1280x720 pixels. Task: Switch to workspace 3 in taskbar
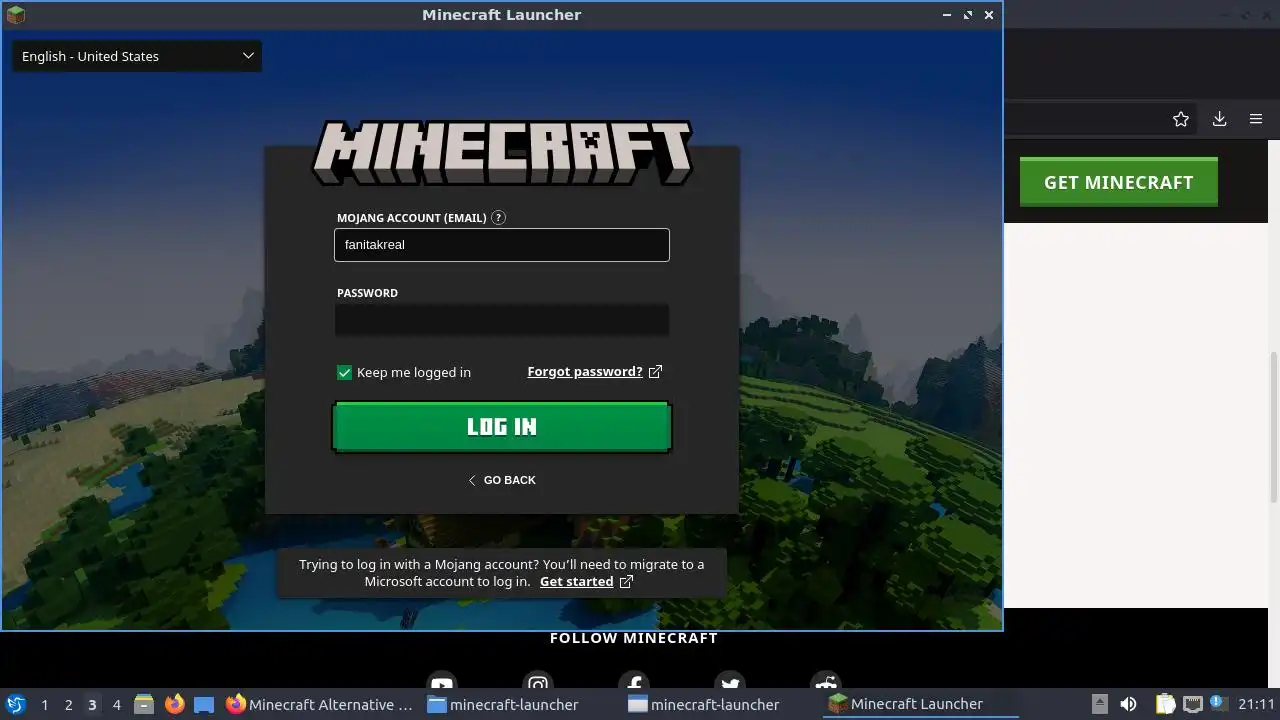click(x=92, y=704)
